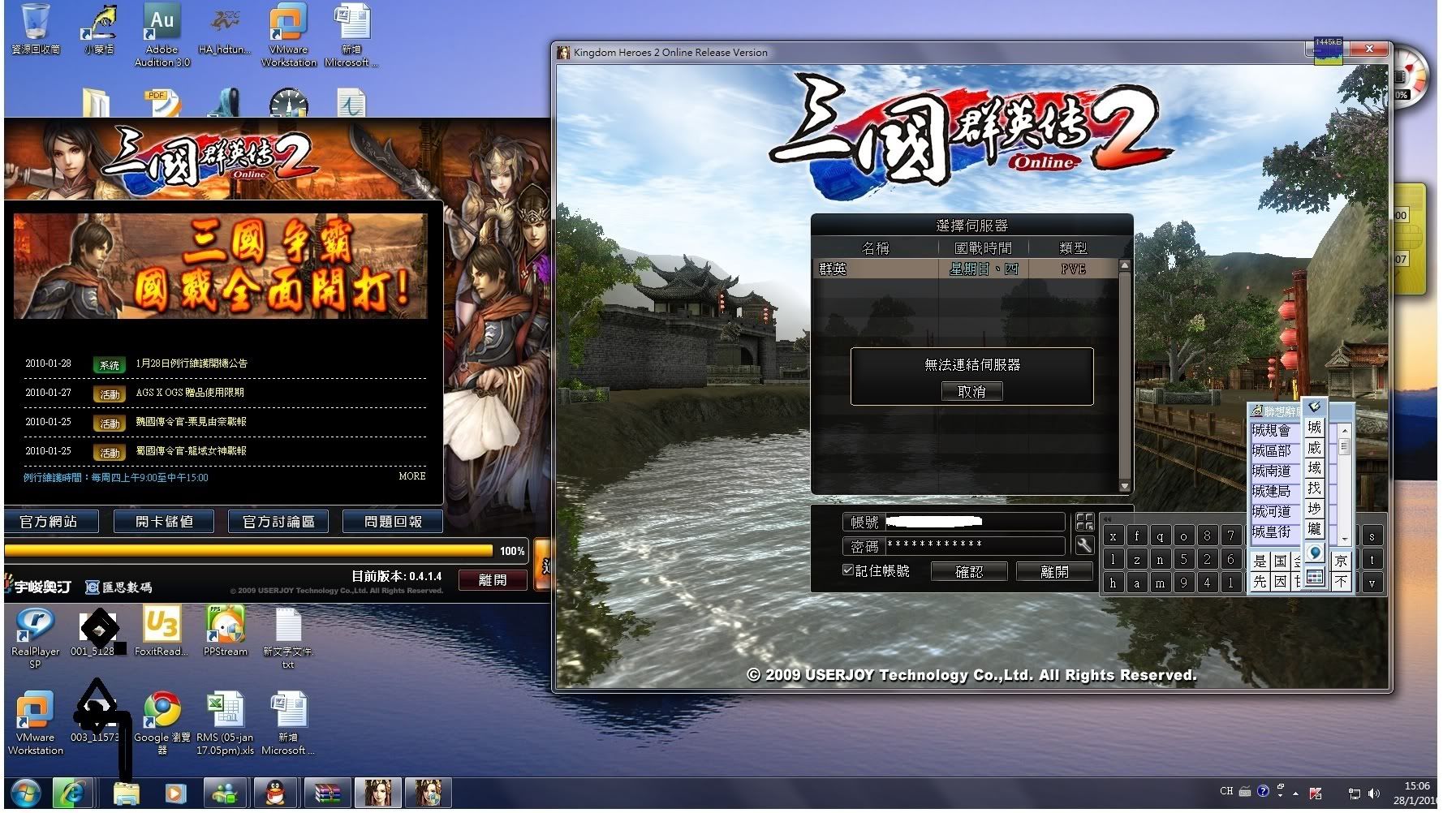
Task: Tap the m key on virtual keyboard
Action: click(1161, 583)
